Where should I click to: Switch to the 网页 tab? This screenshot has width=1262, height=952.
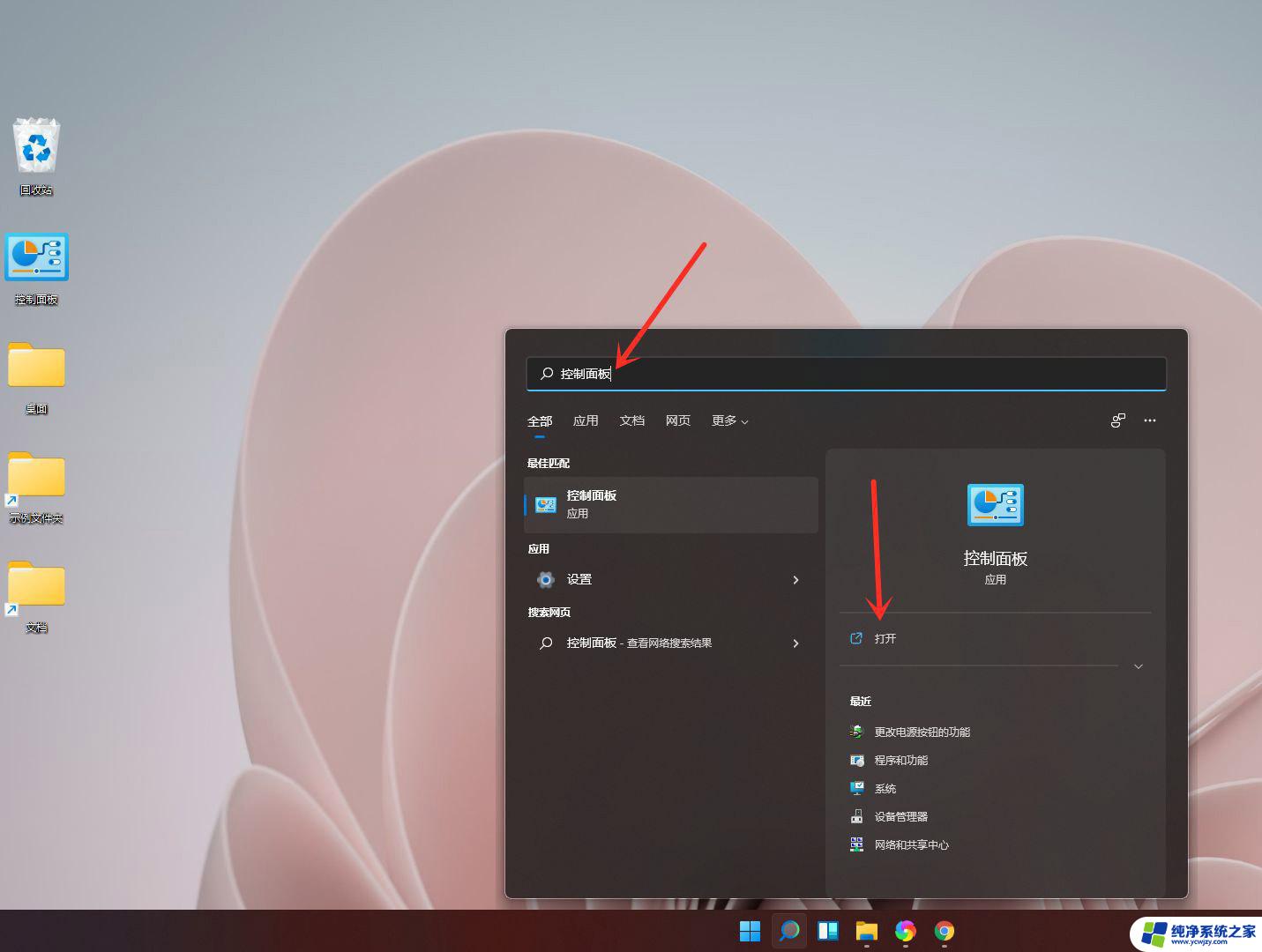pyautogui.click(x=678, y=420)
